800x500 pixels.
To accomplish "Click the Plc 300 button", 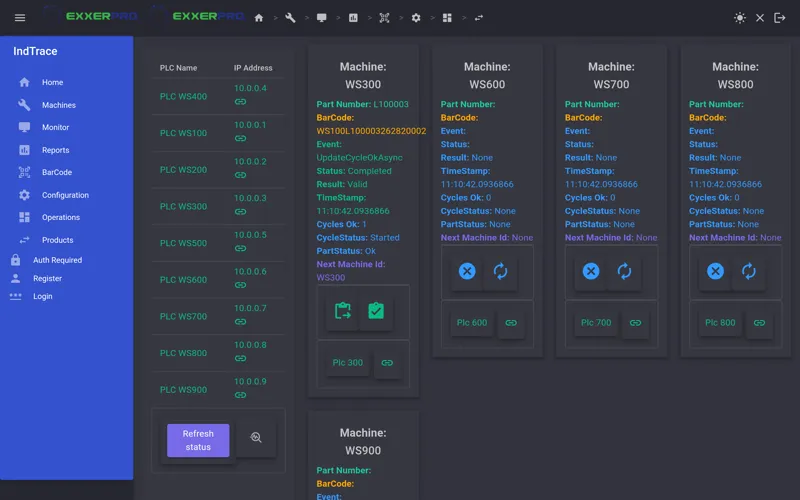I will pyautogui.click(x=347, y=363).
